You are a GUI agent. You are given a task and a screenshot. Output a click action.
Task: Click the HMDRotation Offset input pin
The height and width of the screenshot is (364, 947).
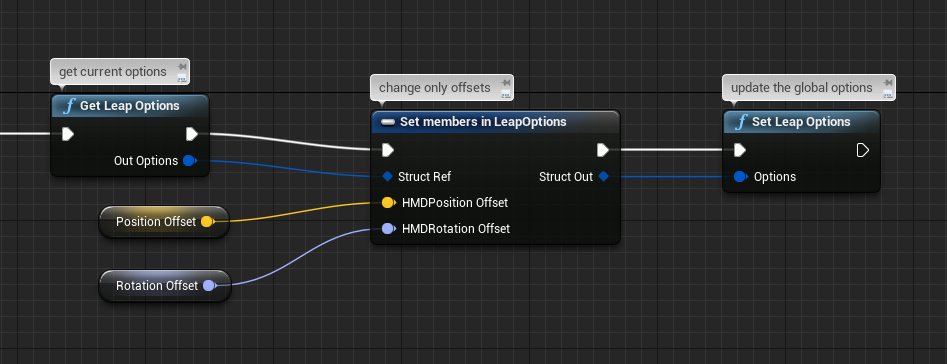[x=388, y=229]
